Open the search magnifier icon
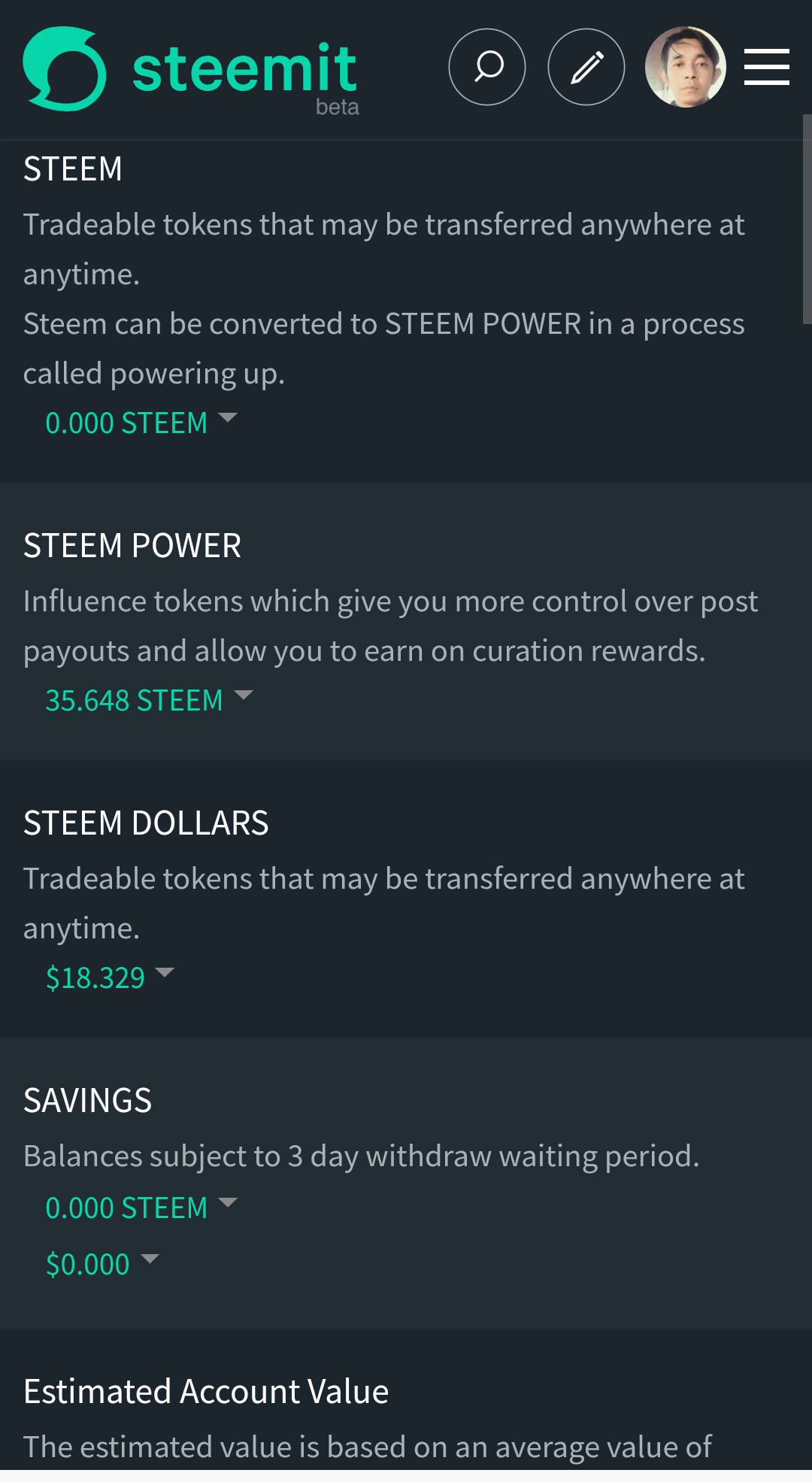This screenshot has height=1482, width=812. [487, 67]
